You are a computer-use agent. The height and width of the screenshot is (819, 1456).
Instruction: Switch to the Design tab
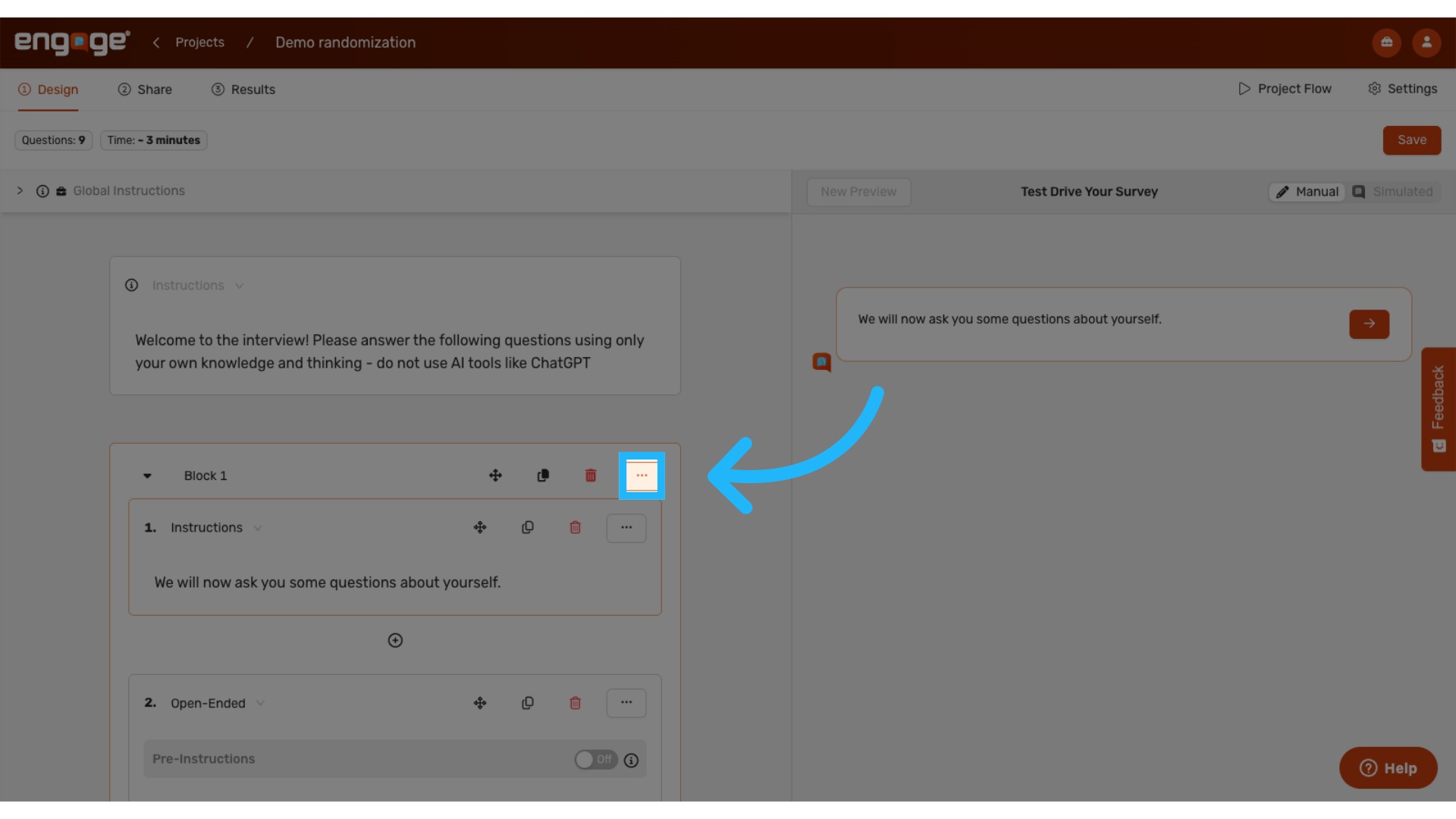coord(49,89)
